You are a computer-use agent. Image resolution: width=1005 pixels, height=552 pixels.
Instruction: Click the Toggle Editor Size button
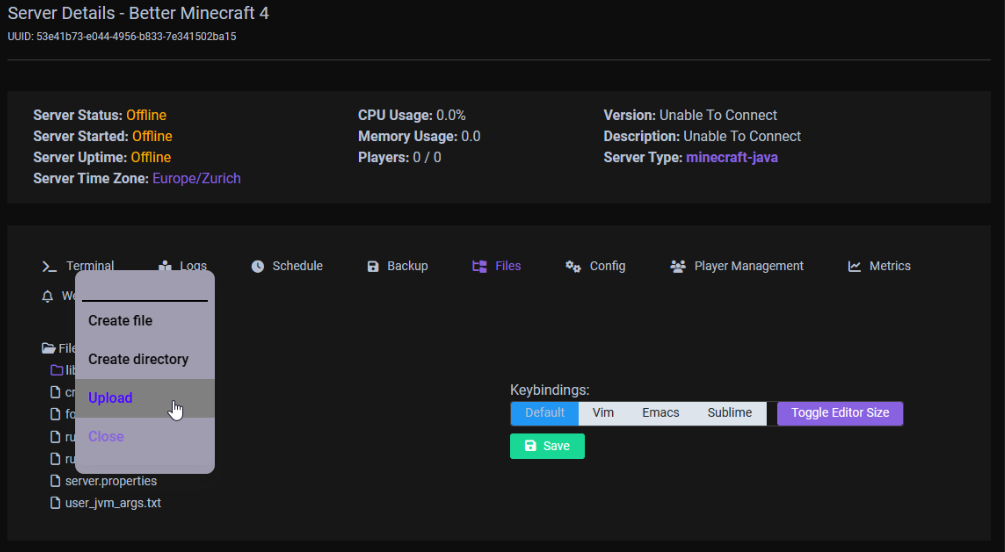point(840,413)
